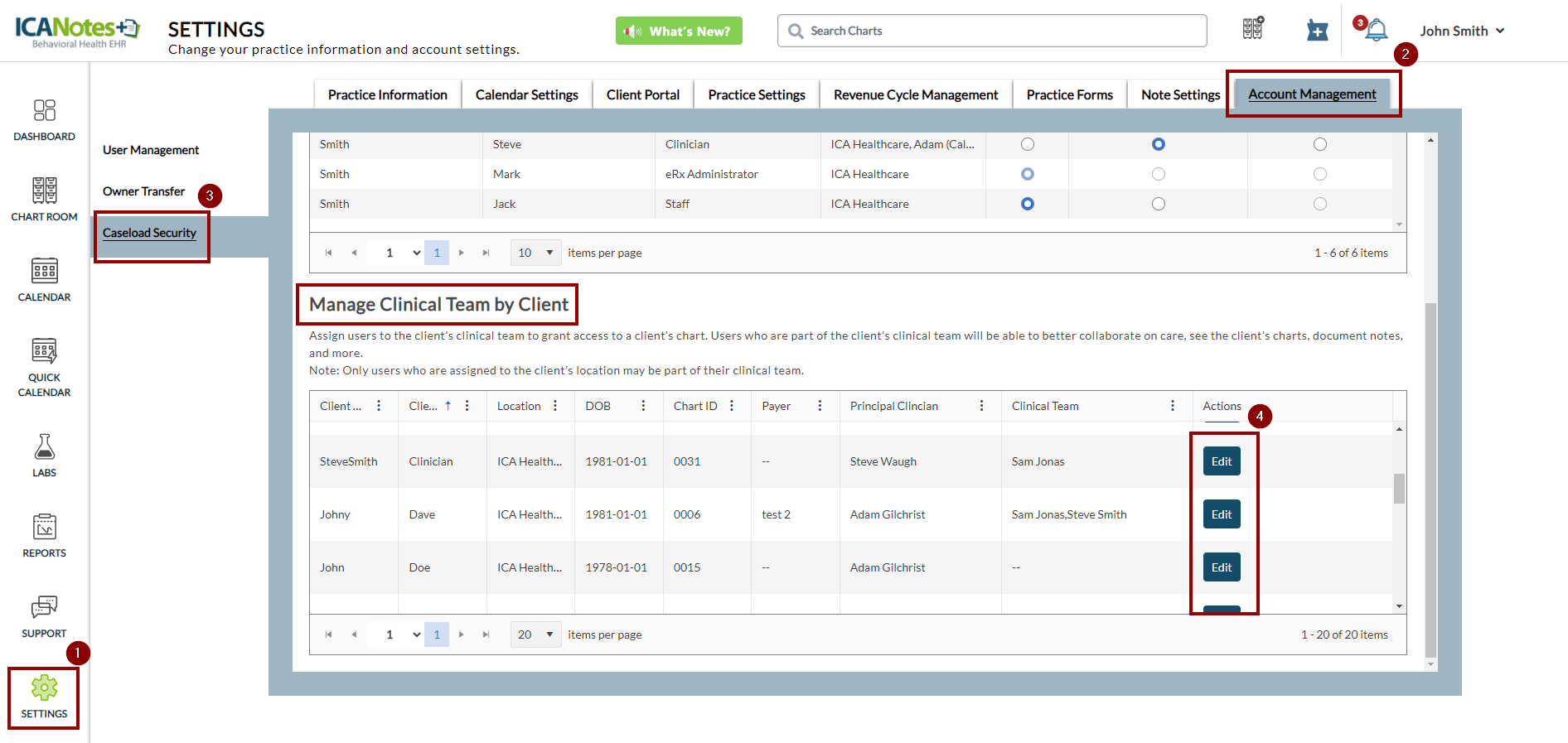Select last radio option for Jack Smith
The width and height of the screenshot is (1568, 743).
1320,204
